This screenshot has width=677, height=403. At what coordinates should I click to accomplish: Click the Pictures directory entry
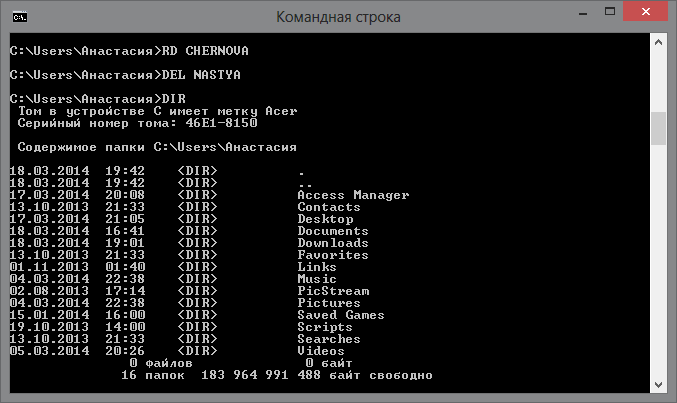coord(329,303)
